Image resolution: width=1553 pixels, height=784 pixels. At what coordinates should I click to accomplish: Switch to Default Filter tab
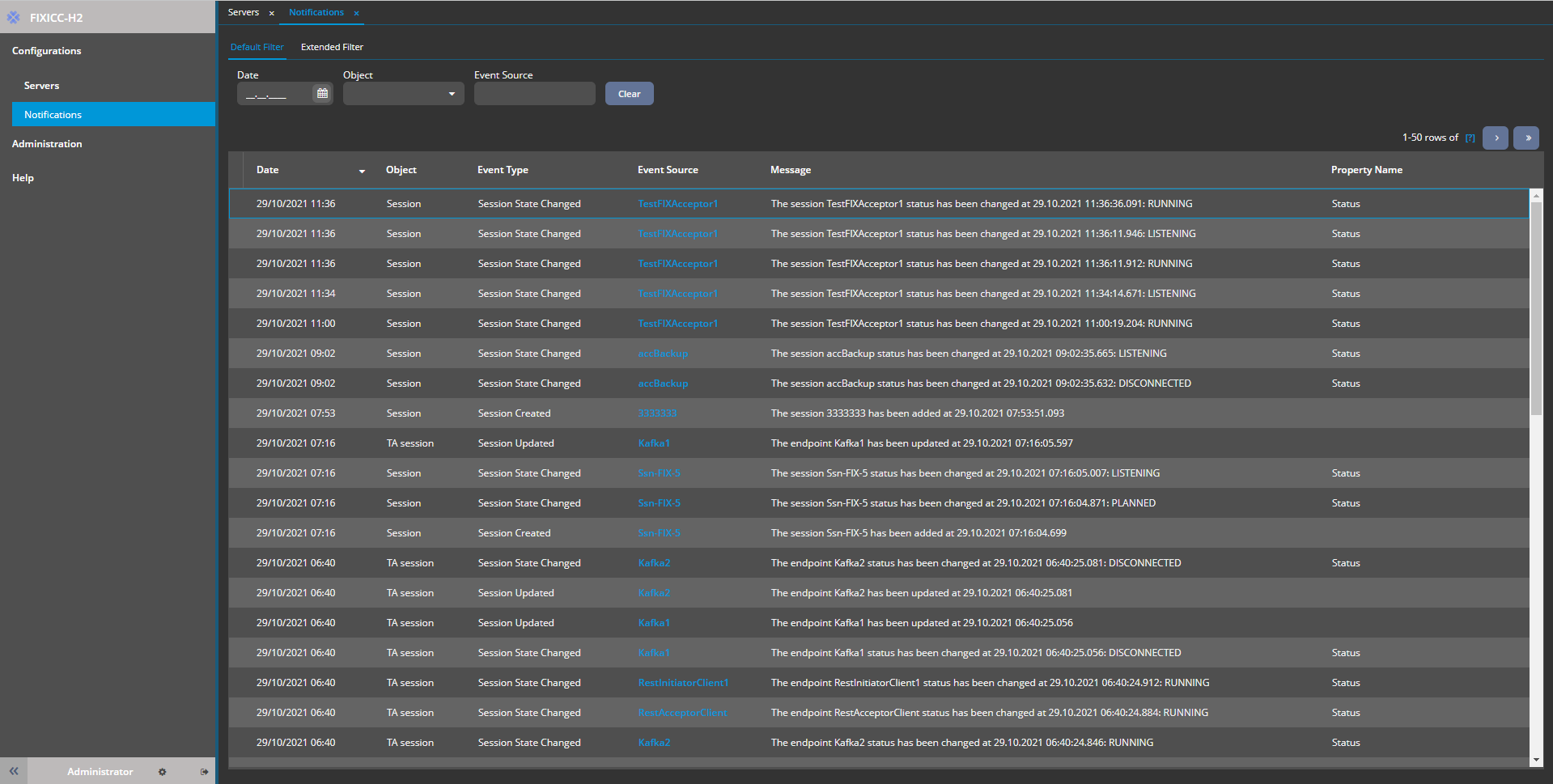(x=257, y=47)
